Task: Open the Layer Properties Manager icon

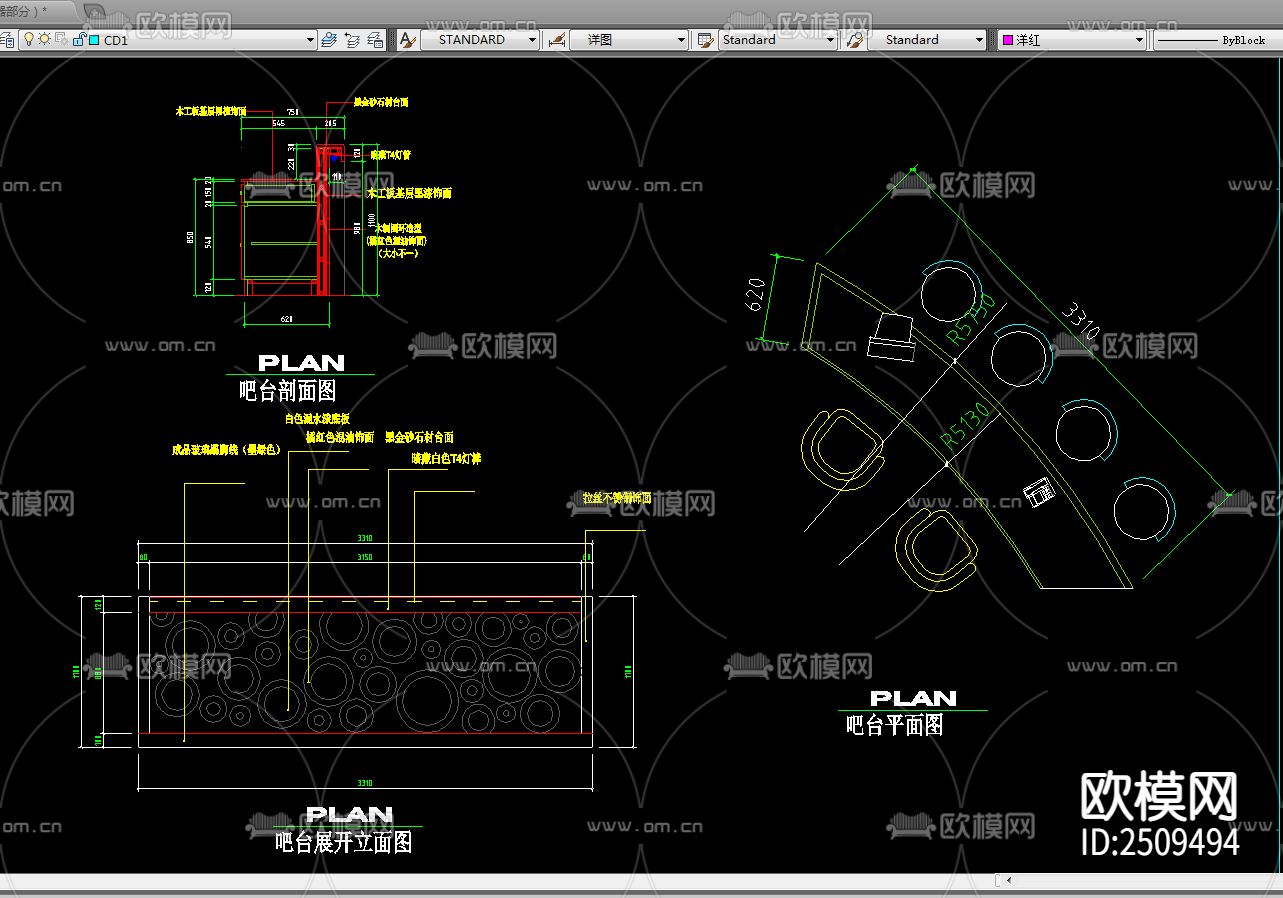Action: tap(7, 40)
